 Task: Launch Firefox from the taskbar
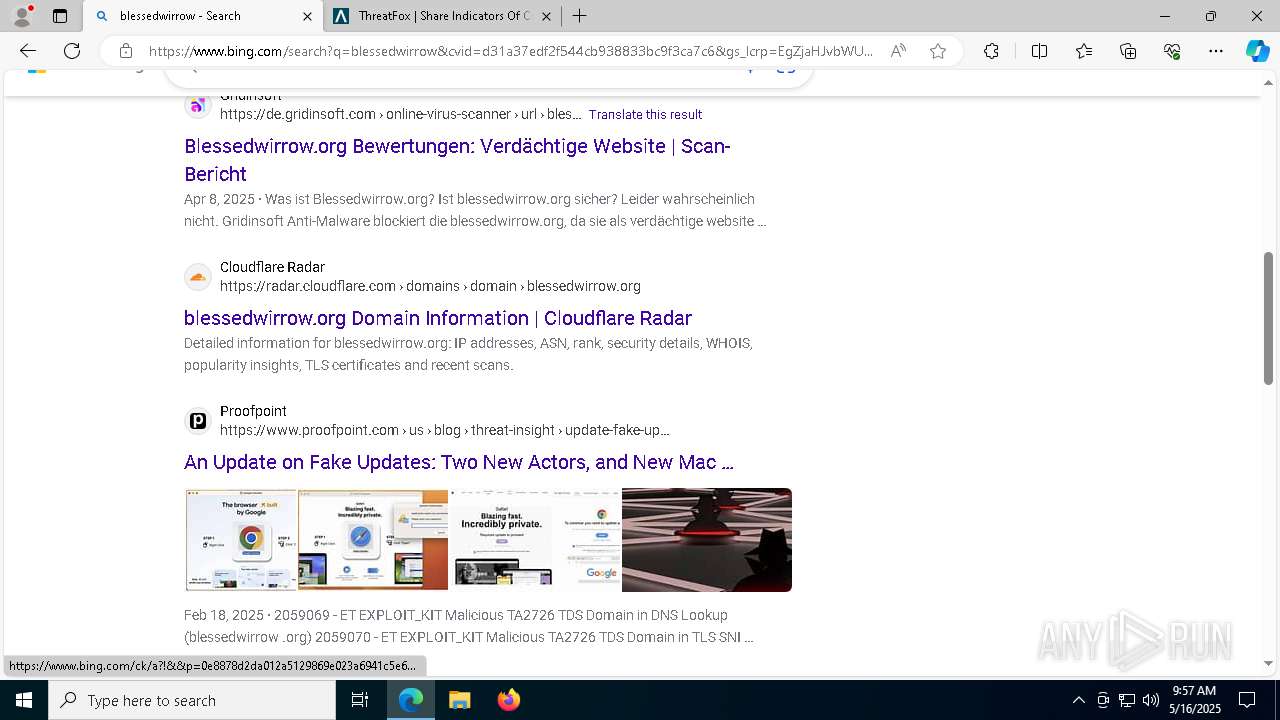click(508, 700)
